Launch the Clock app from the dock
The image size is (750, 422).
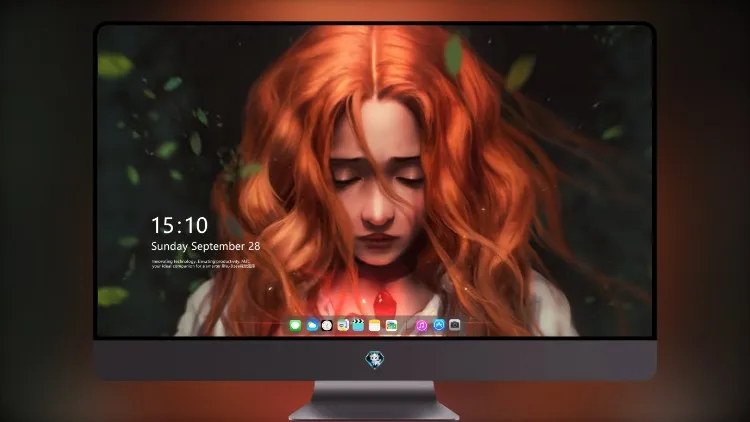pyautogui.click(x=327, y=326)
